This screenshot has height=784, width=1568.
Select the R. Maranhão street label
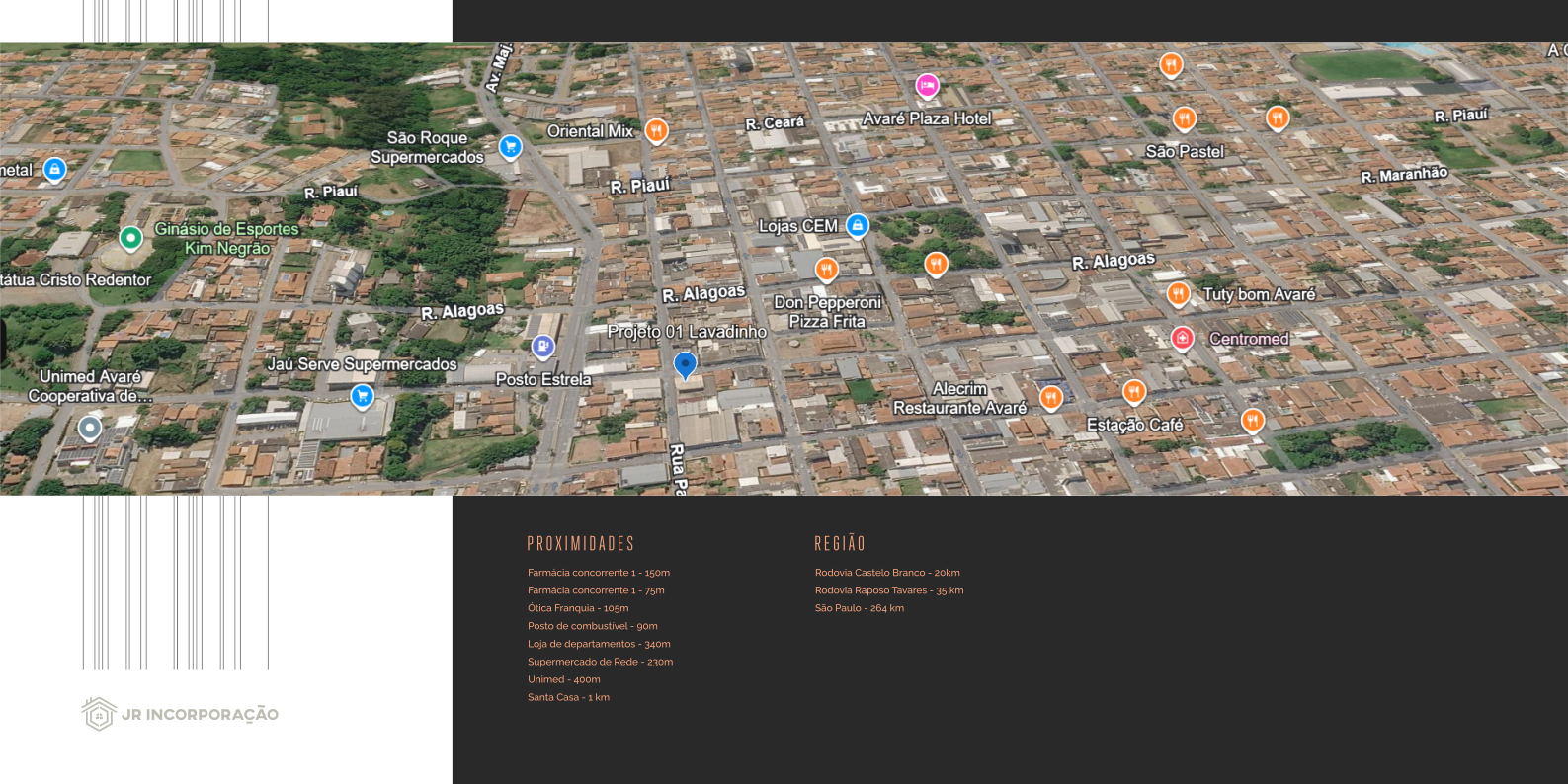click(1404, 175)
